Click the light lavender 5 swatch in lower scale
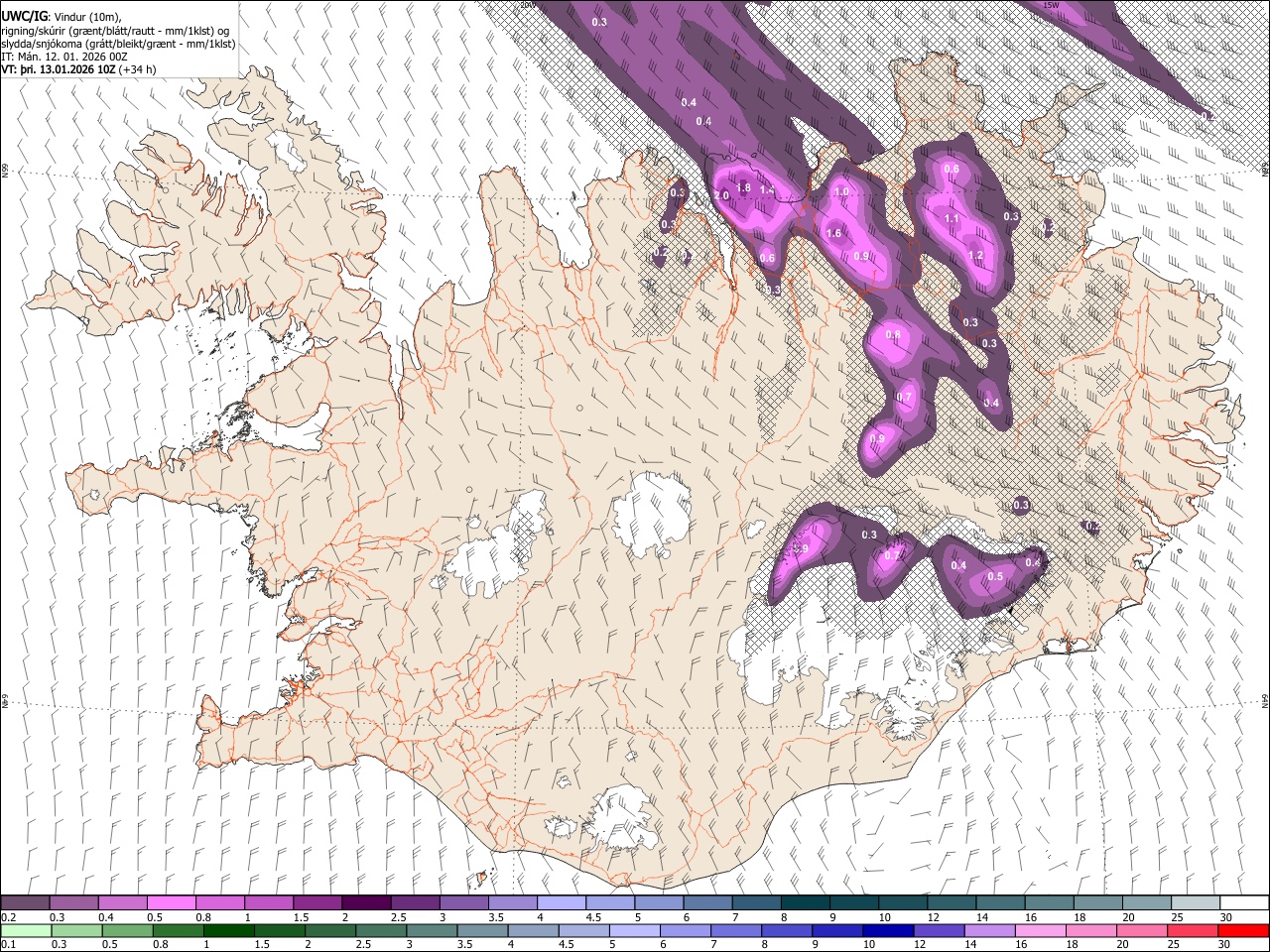 coord(635,930)
